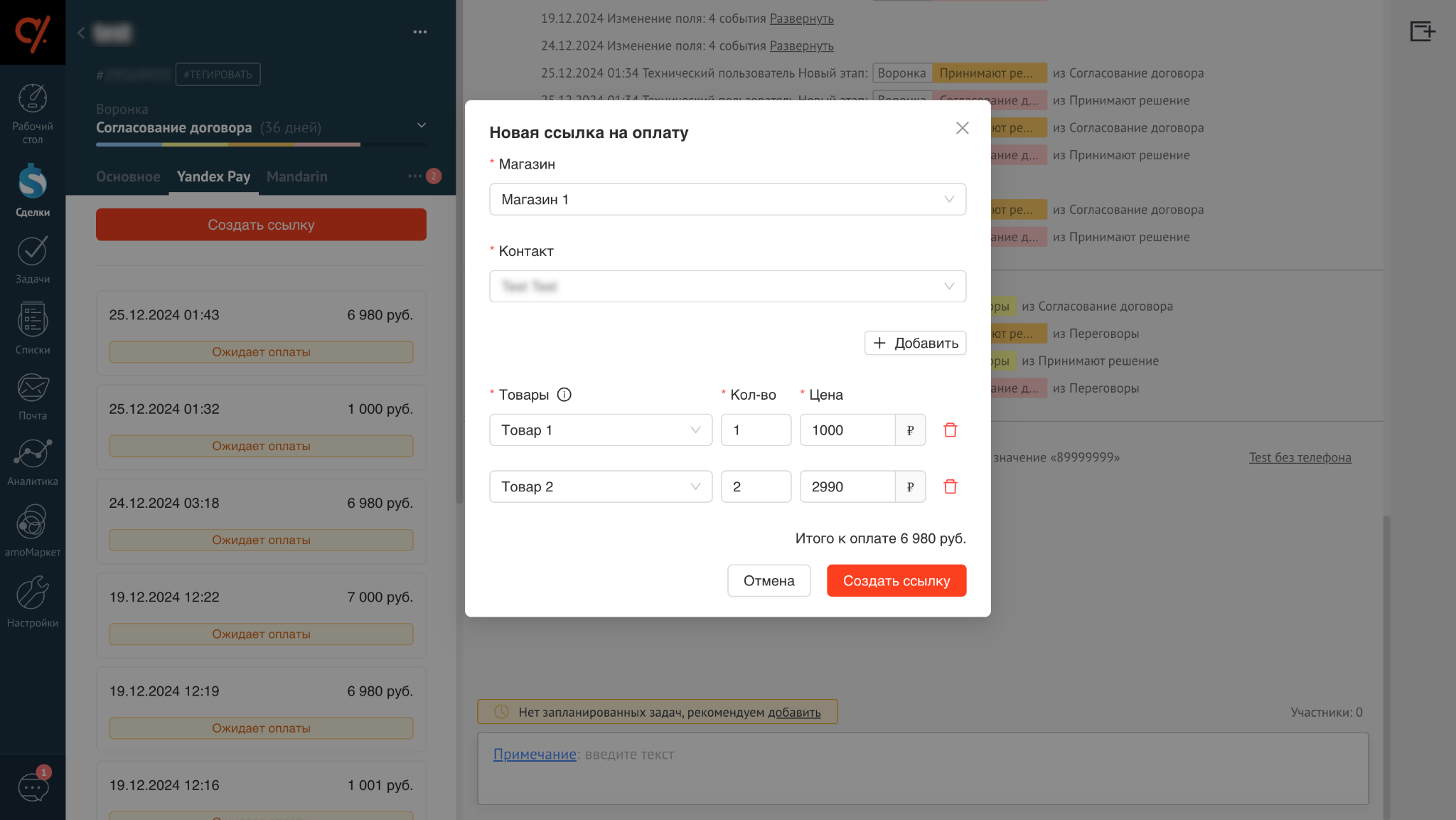Delete the Товар 1 row with trash icon
This screenshot has height=820, width=1456.
pyautogui.click(x=950, y=430)
